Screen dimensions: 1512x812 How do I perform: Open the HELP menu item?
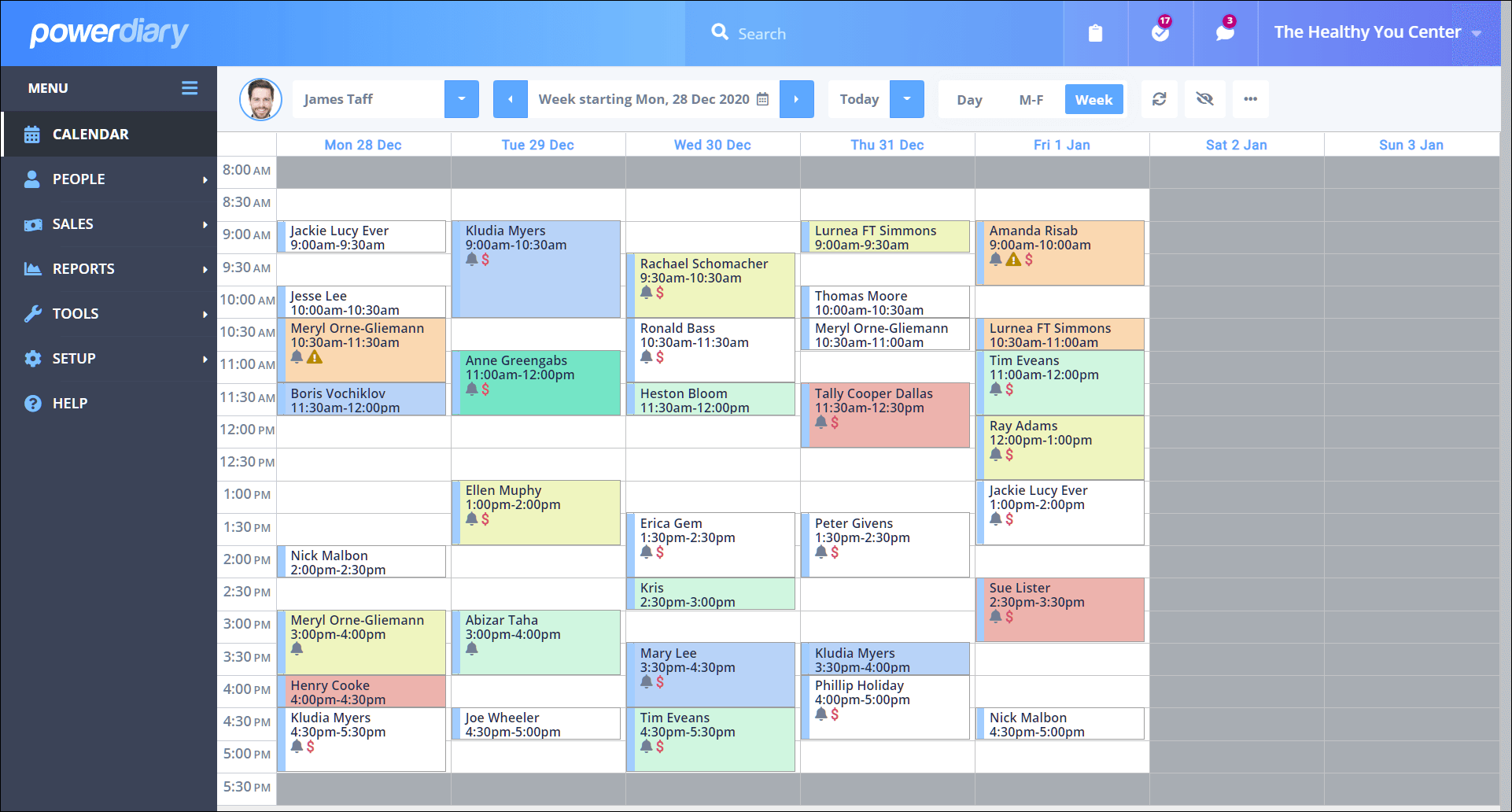(x=109, y=404)
